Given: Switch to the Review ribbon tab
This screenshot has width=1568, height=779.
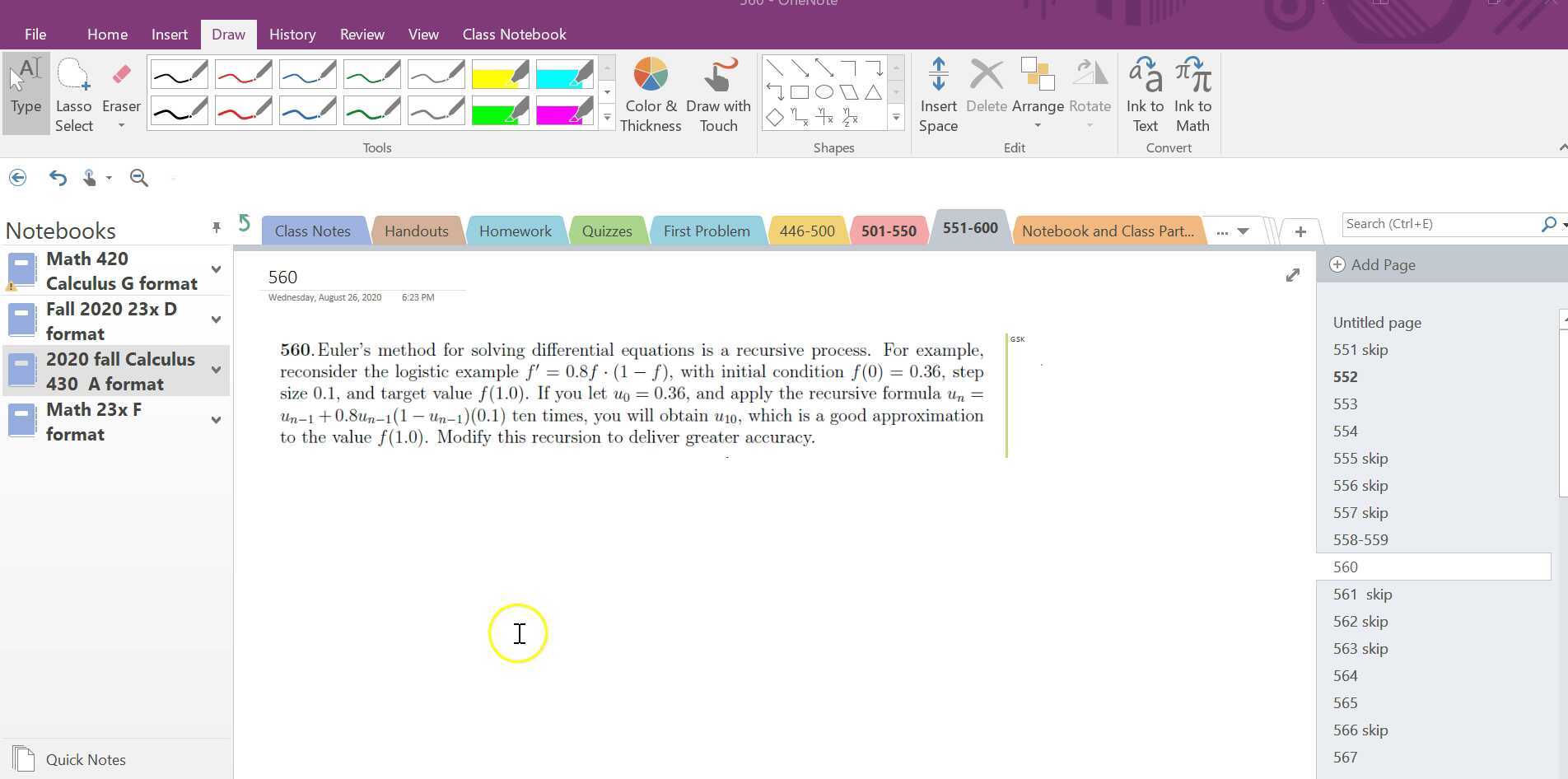Looking at the screenshot, I should click(x=362, y=34).
